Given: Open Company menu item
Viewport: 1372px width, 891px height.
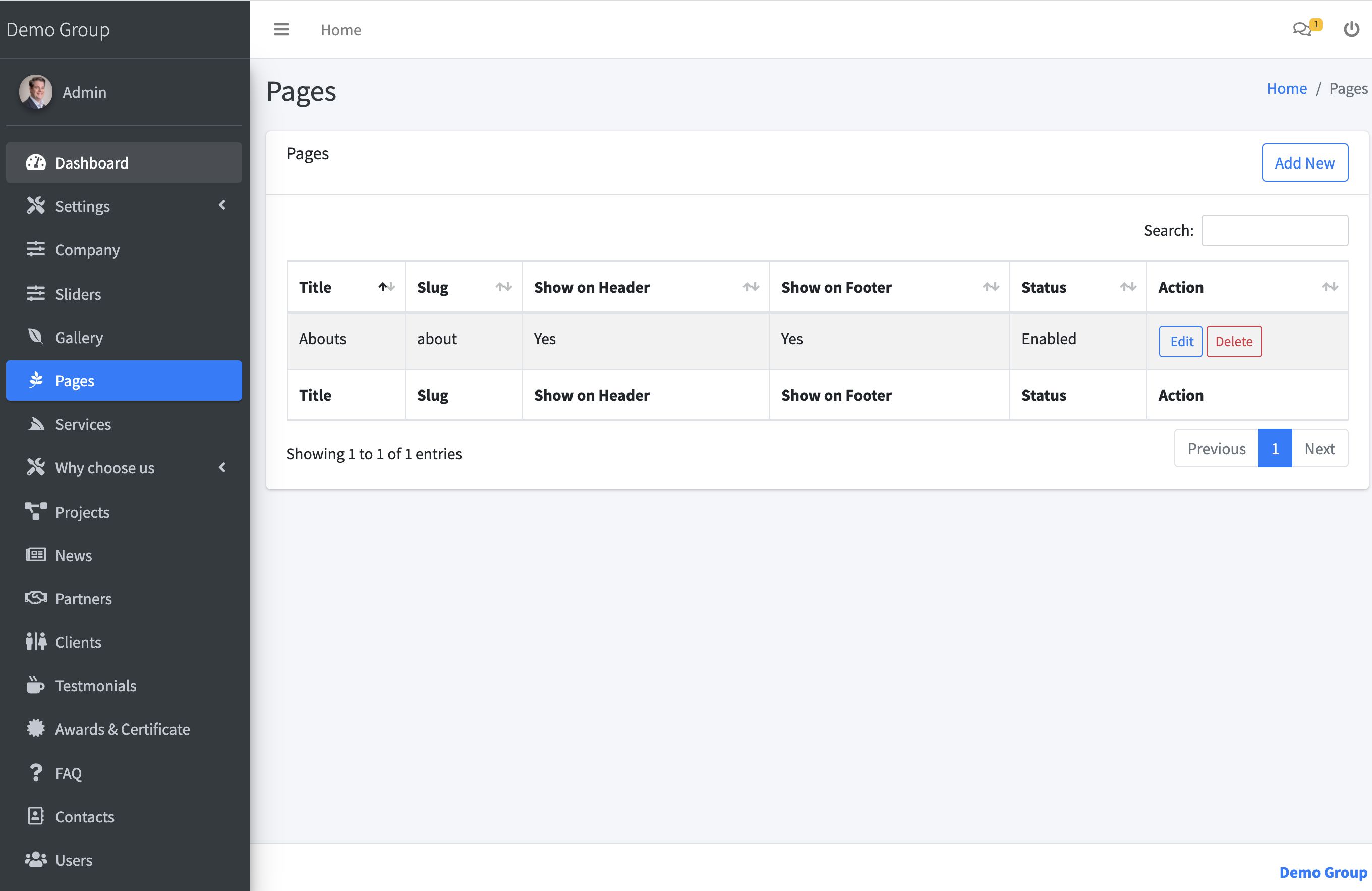Looking at the screenshot, I should [124, 250].
